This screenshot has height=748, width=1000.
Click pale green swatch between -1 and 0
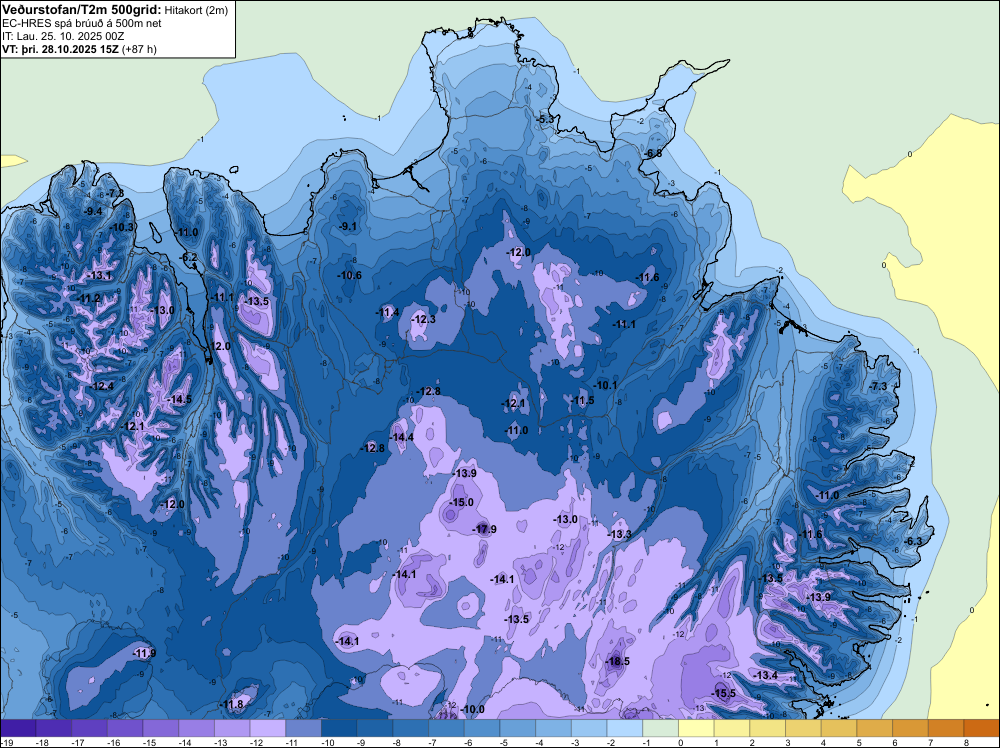(x=661, y=728)
